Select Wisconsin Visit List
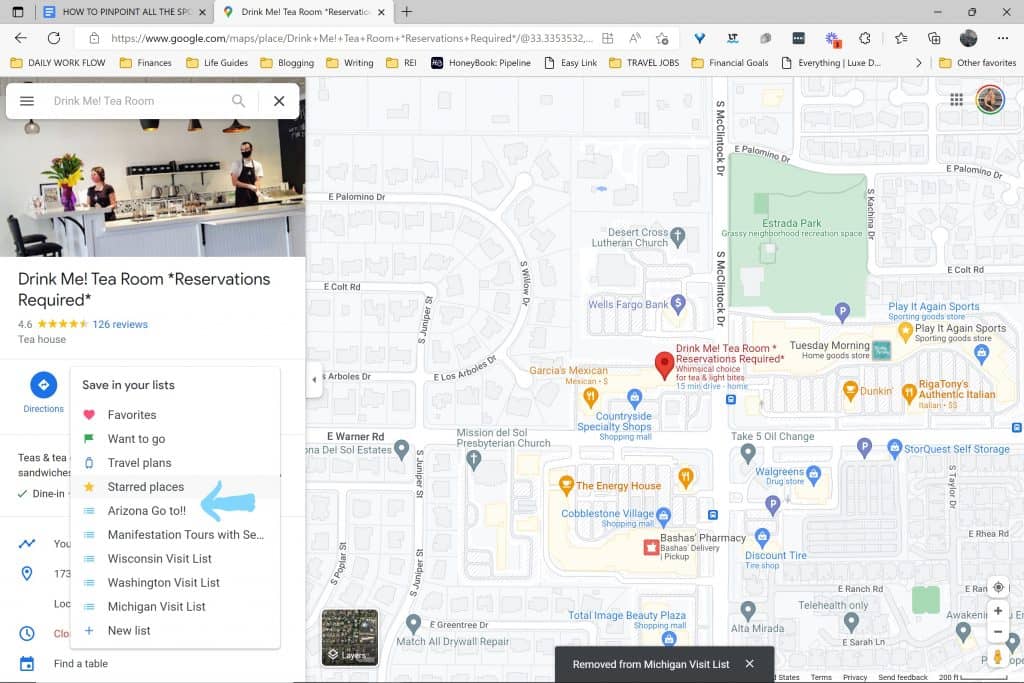This screenshot has width=1024, height=683. coord(174,558)
